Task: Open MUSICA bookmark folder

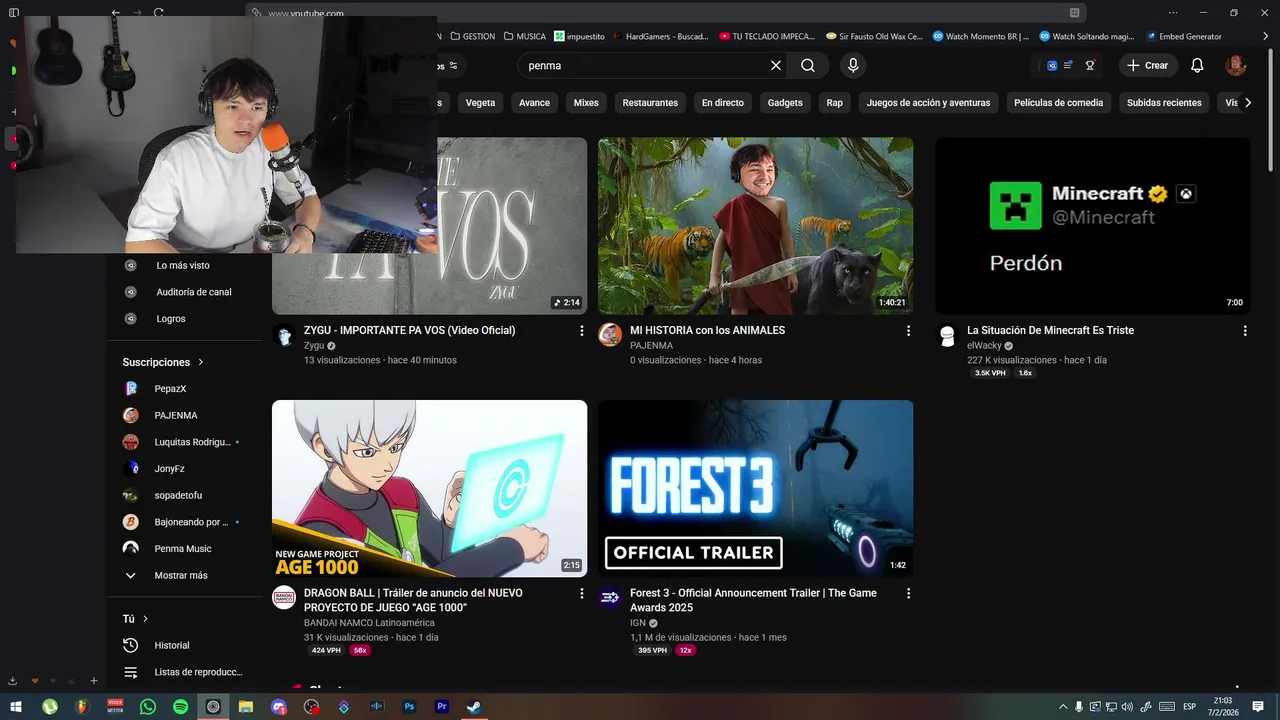Action: pos(525,36)
